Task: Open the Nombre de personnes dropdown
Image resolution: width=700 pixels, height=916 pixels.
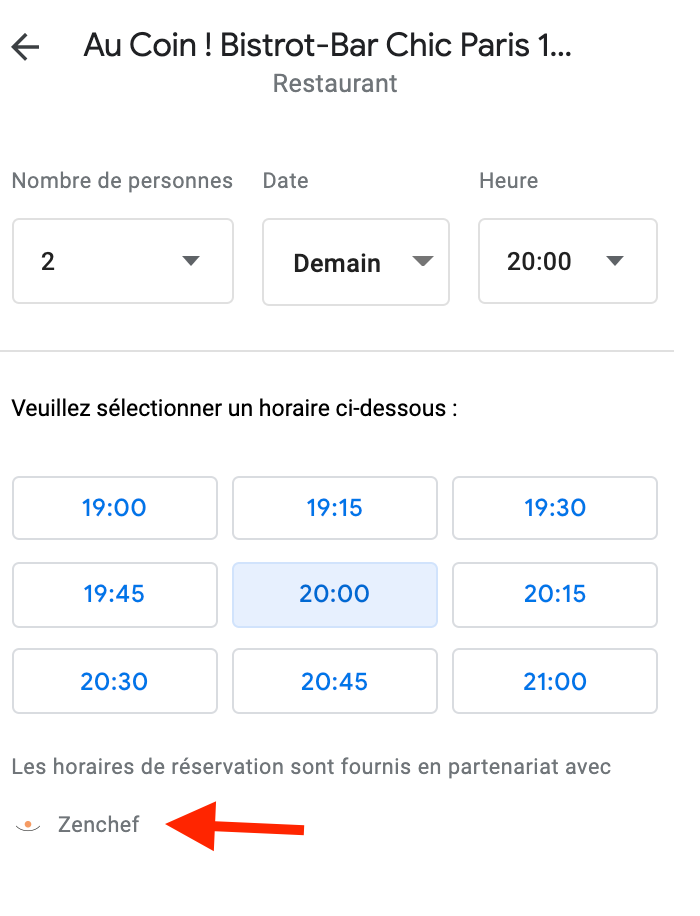Action: 123,261
